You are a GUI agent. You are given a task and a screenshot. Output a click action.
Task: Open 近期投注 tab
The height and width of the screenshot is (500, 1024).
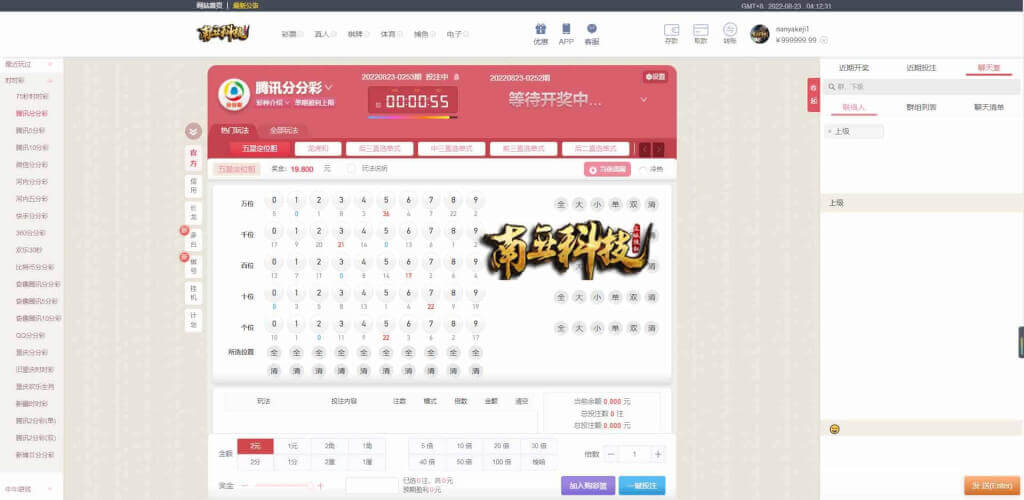click(x=921, y=68)
